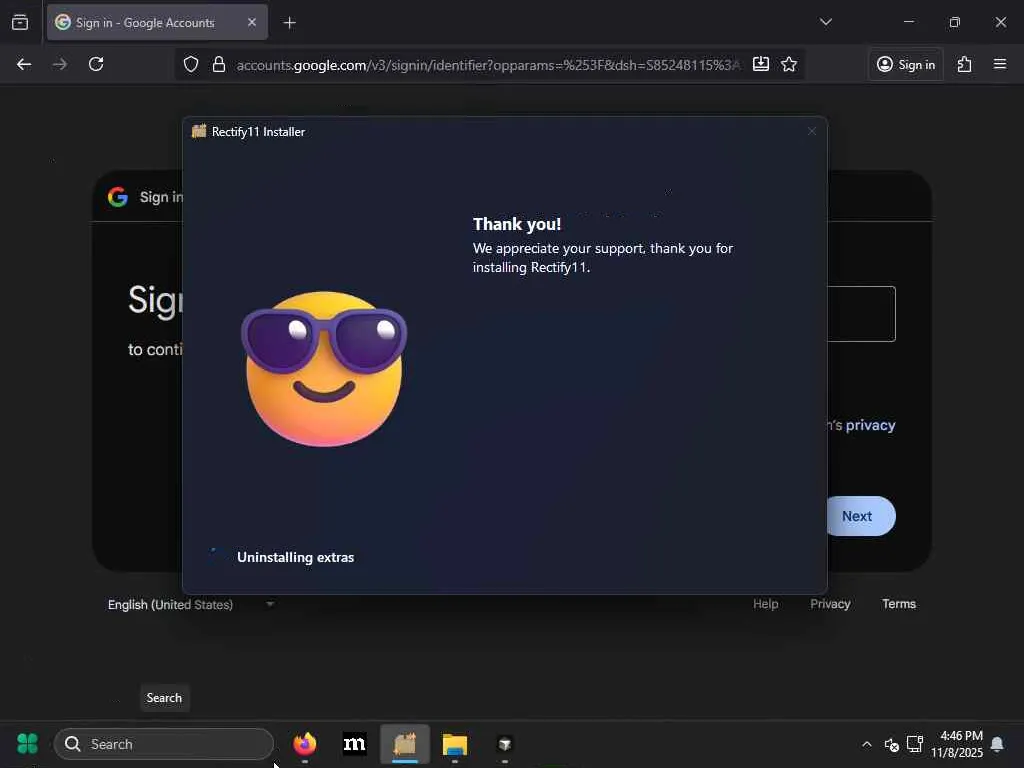The image size is (1024, 768).
Task: Click the taskbar Search box
Action: pos(164,744)
